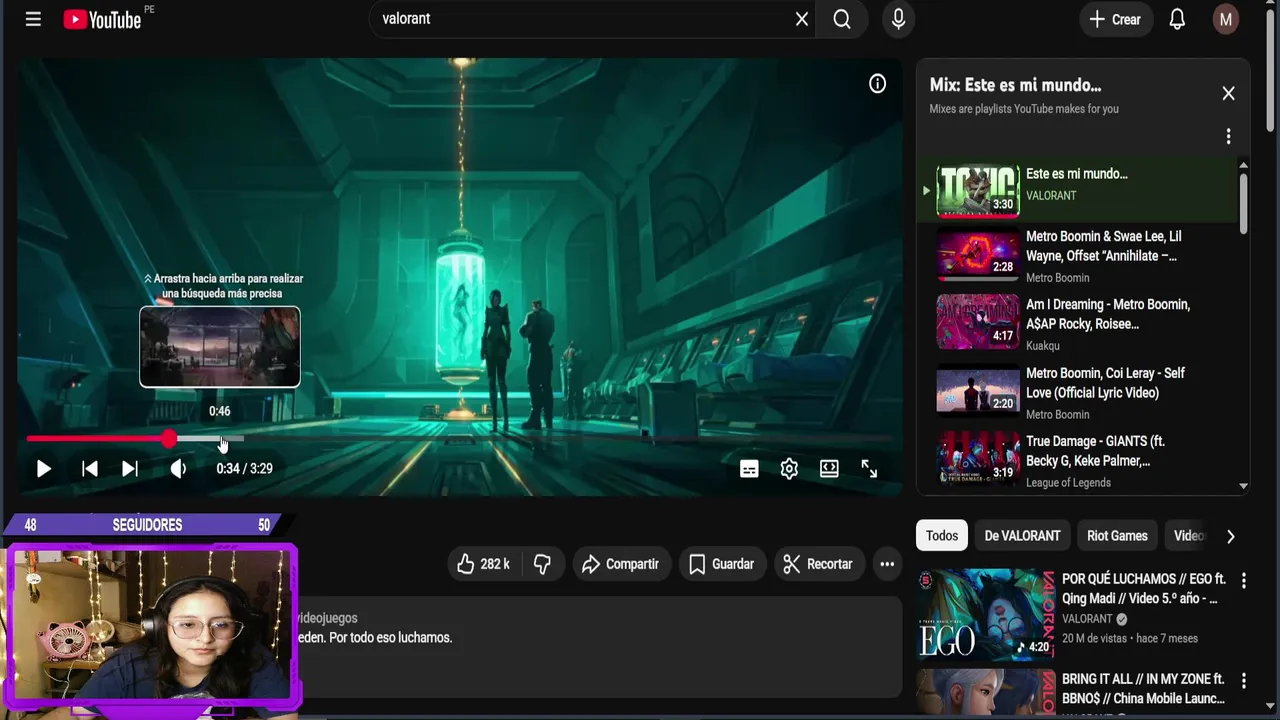Click 'POR QUÉ LUCHAMOS // EGO' video title

(x=1143, y=589)
